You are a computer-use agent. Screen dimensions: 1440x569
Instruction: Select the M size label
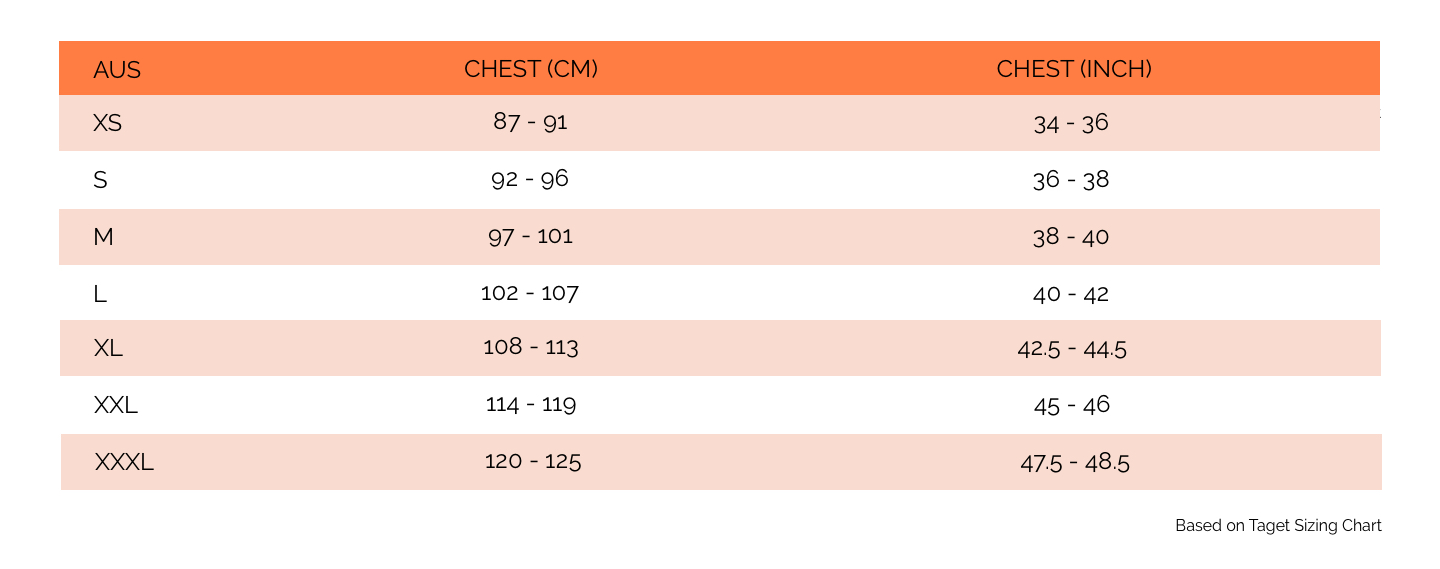pyautogui.click(x=103, y=237)
